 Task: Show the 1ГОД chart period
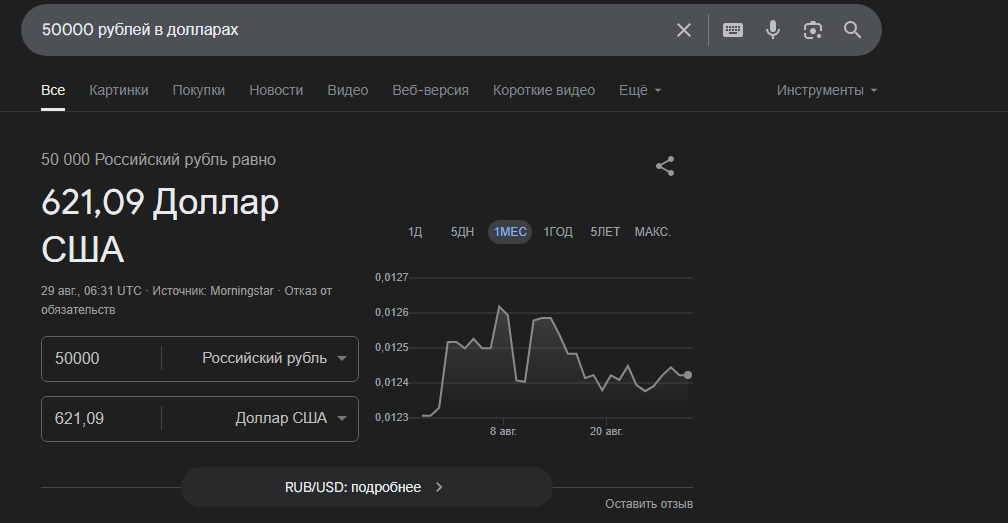[x=558, y=232]
